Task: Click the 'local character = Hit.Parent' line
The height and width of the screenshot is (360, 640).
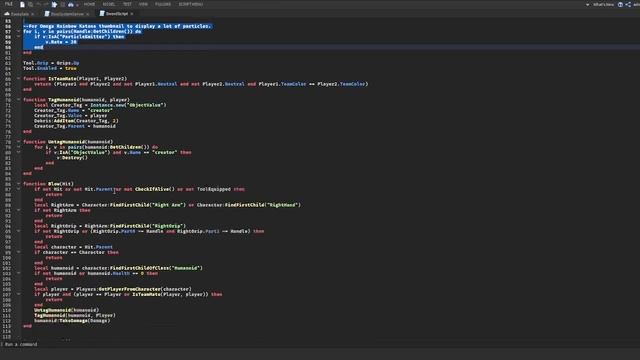Action: (x=73, y=247)
